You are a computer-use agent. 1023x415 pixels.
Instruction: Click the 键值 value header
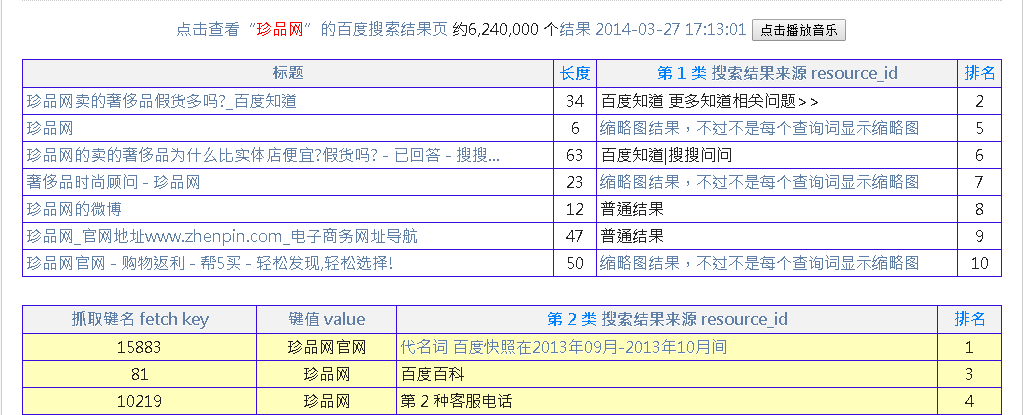pos(327,319)
